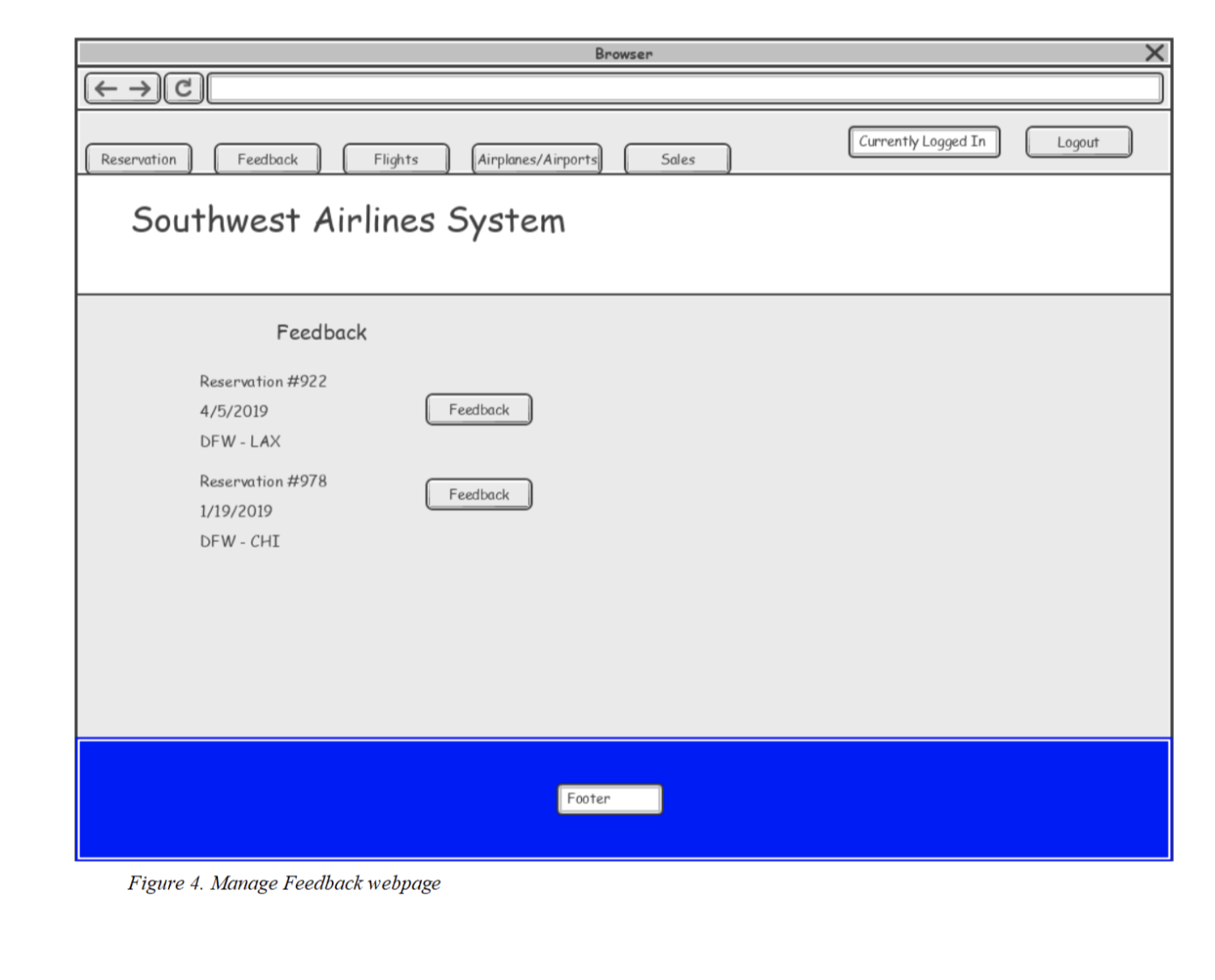Click the Feedback page heading
The width and height of the screenshot is (1215, 980).
pyautogui.click(x=321, y=332)
